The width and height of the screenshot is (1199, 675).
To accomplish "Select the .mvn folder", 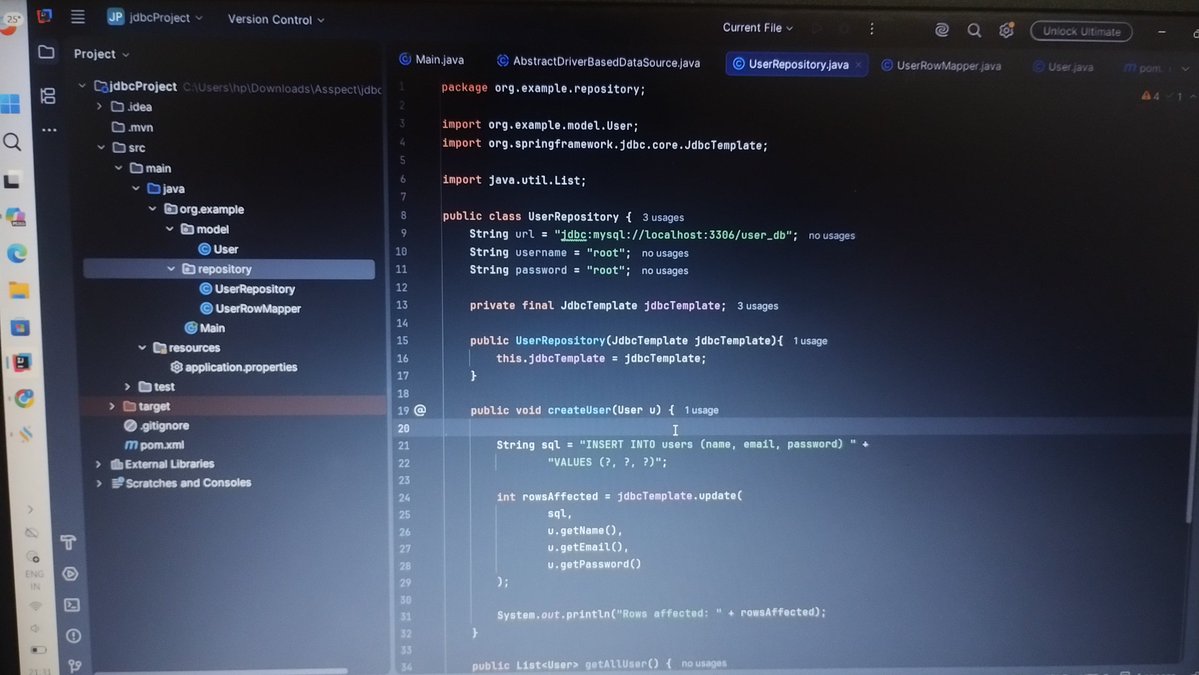I will point(132,127).
